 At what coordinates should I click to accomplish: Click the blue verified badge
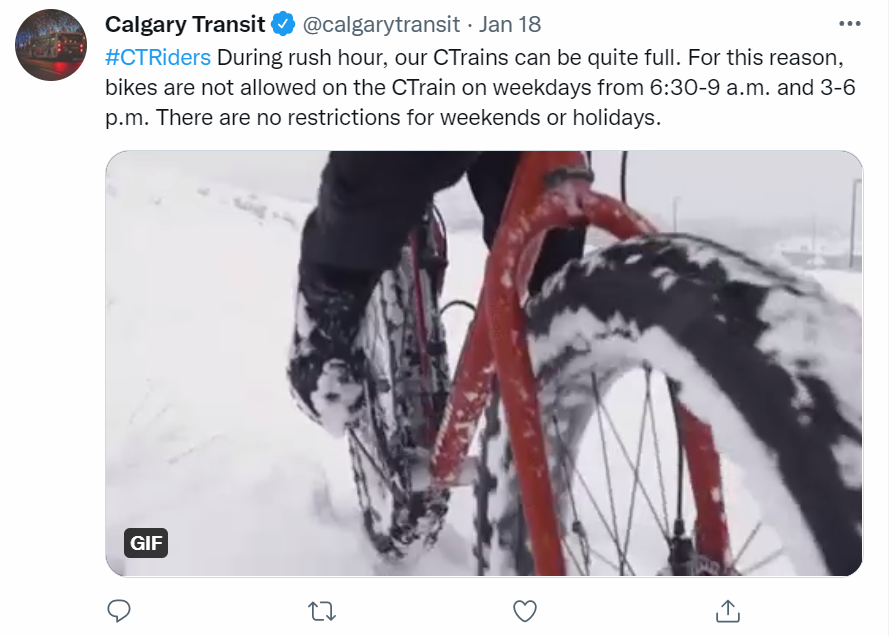(x=284, y=24)
